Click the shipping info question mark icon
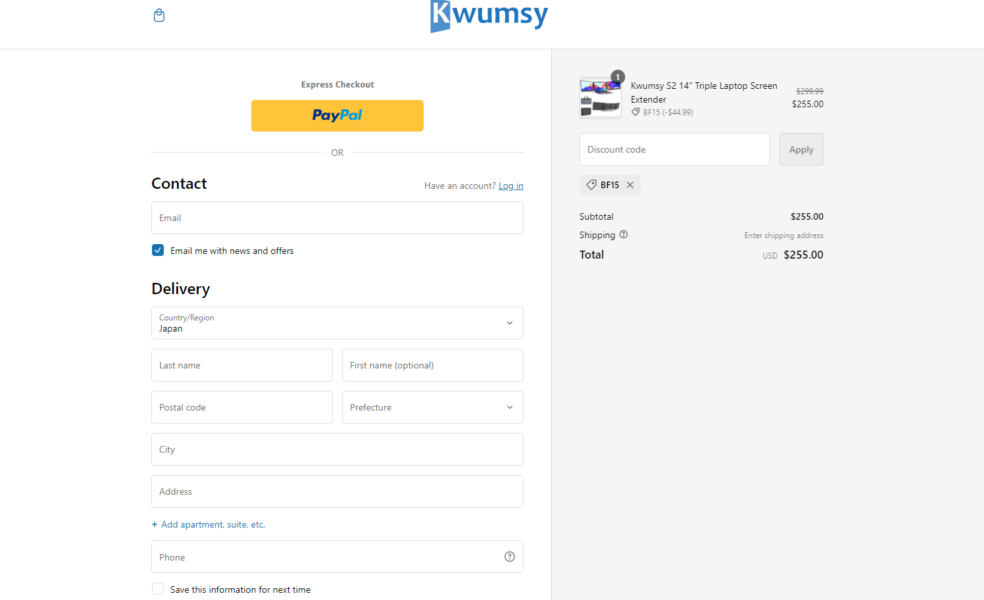 coord(623,235)
